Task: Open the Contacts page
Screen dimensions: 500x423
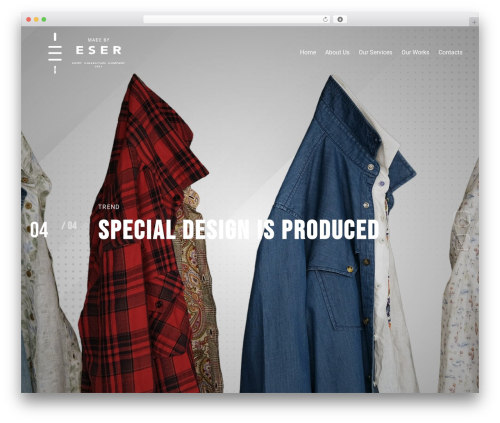Action: 450,52
